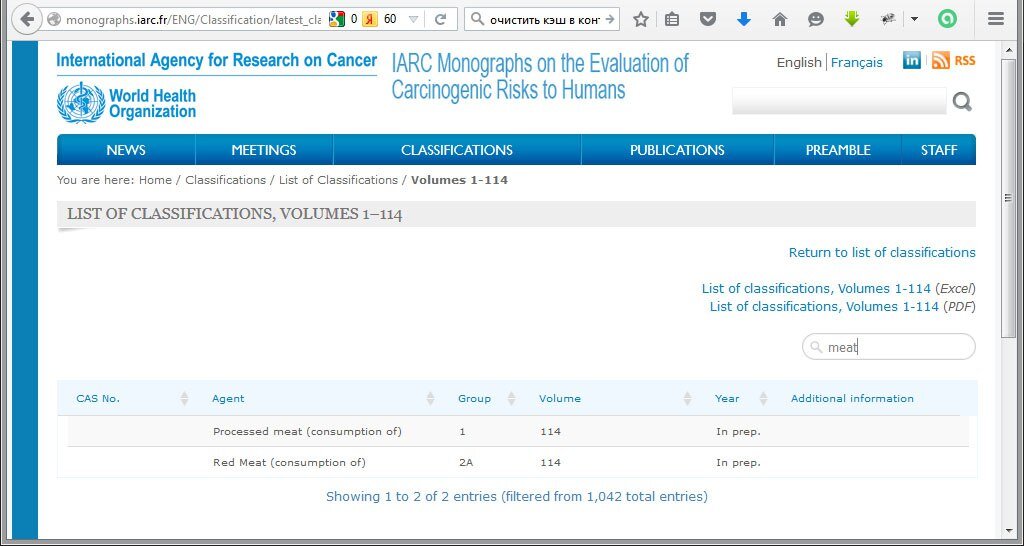Image resolution: width=1024 pixels, height=546 pixels.
Task: Click the Classifications breadcrumb link
Action: pyautogui.click(x=225, y=180)
